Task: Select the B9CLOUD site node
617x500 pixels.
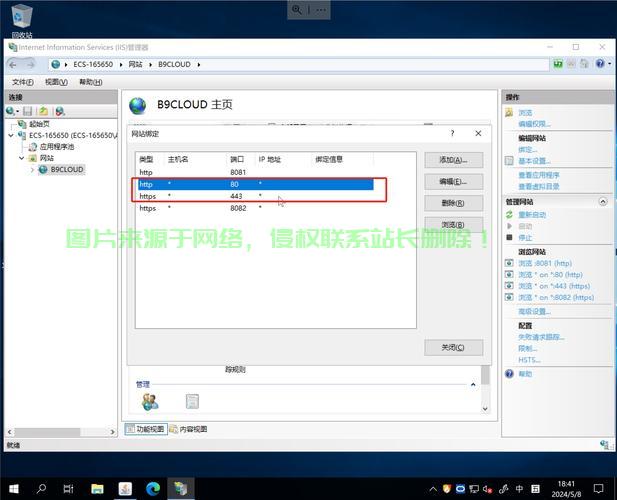Action: pos(67,170)
